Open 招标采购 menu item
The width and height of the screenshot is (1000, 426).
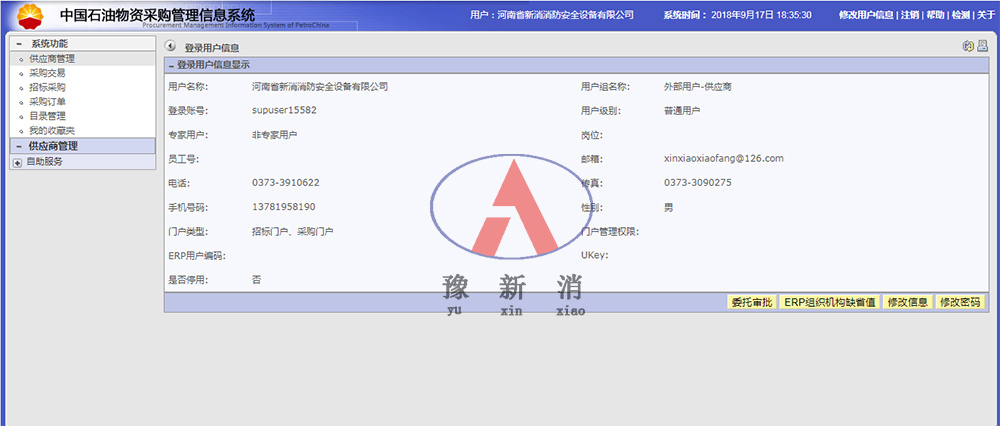pyautogui.click(x=47, y=87)
